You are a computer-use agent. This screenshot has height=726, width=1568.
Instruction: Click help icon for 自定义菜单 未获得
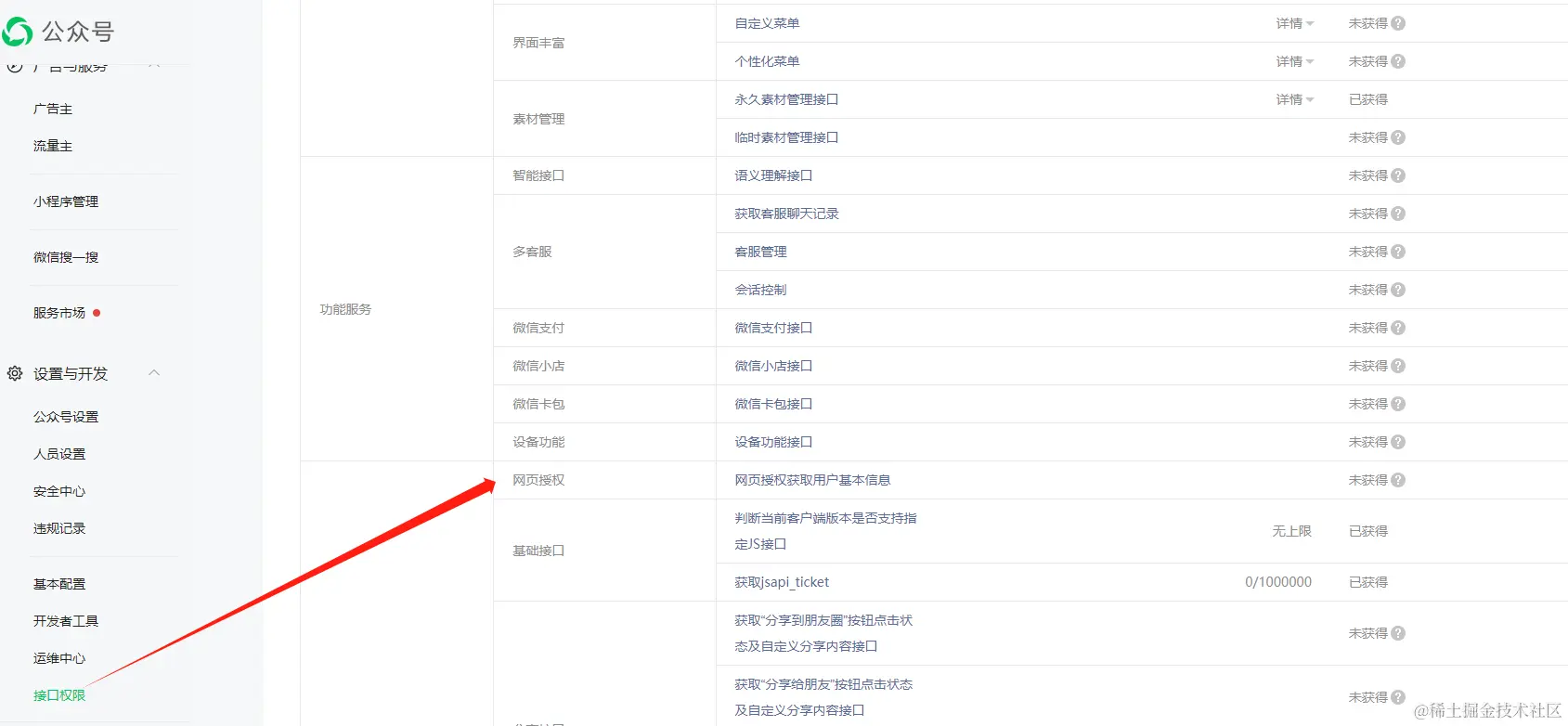click(x=1398, y=23)
